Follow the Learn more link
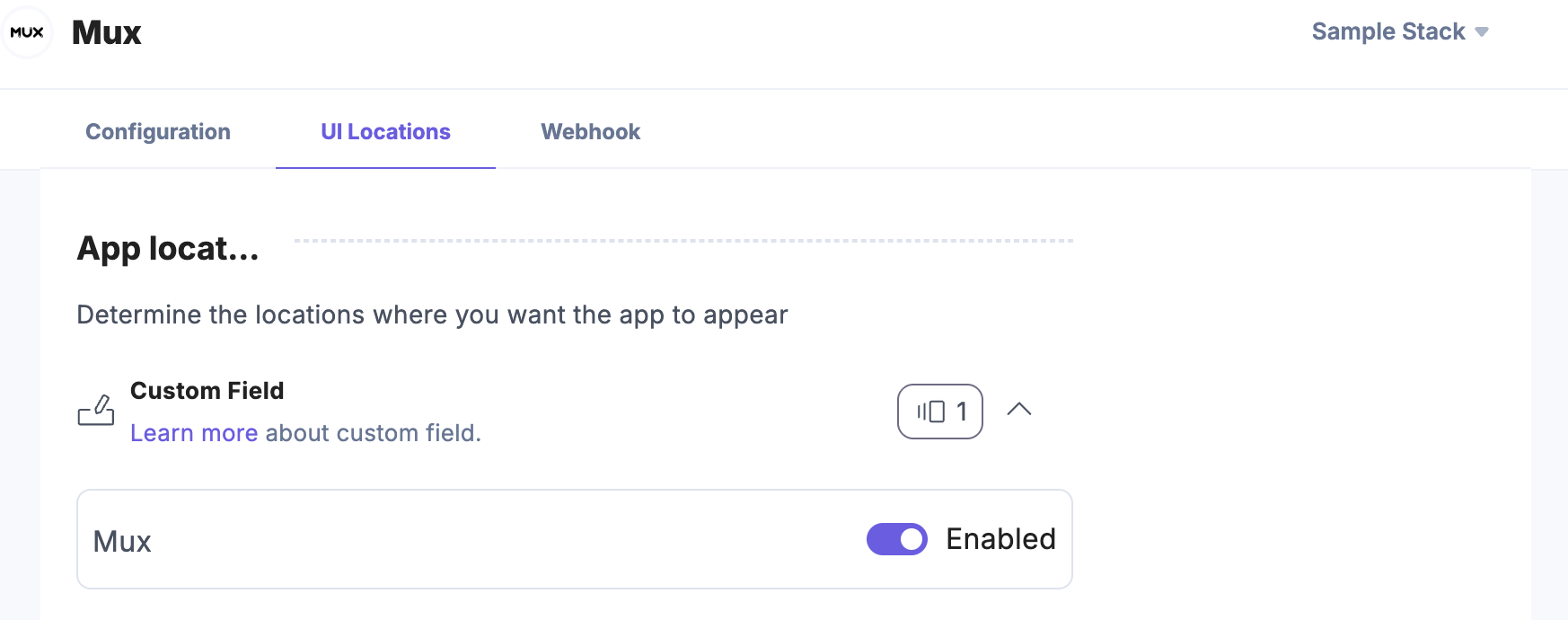 point(194,433)
